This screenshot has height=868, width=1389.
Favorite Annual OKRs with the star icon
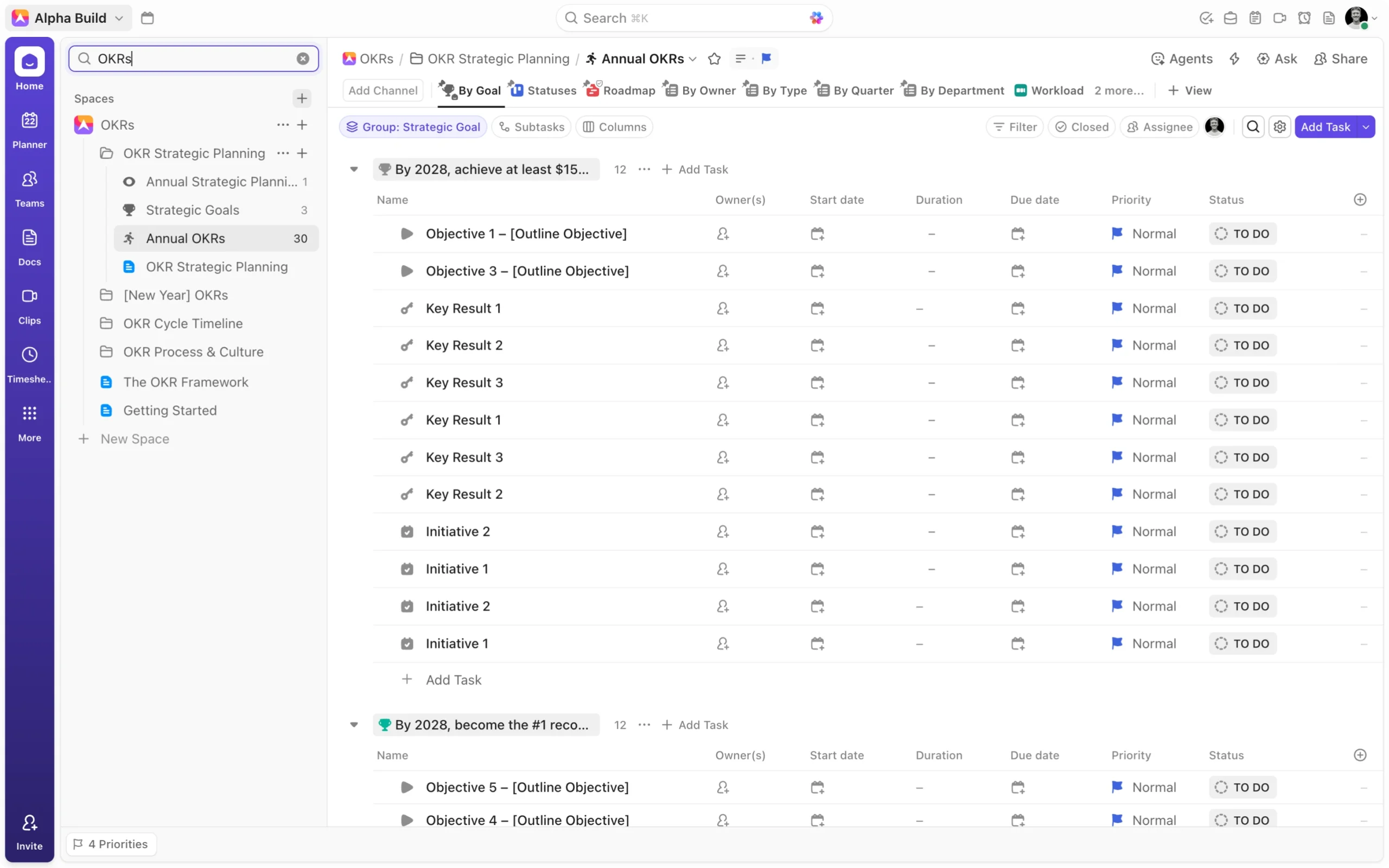click(x=714, y=59)
